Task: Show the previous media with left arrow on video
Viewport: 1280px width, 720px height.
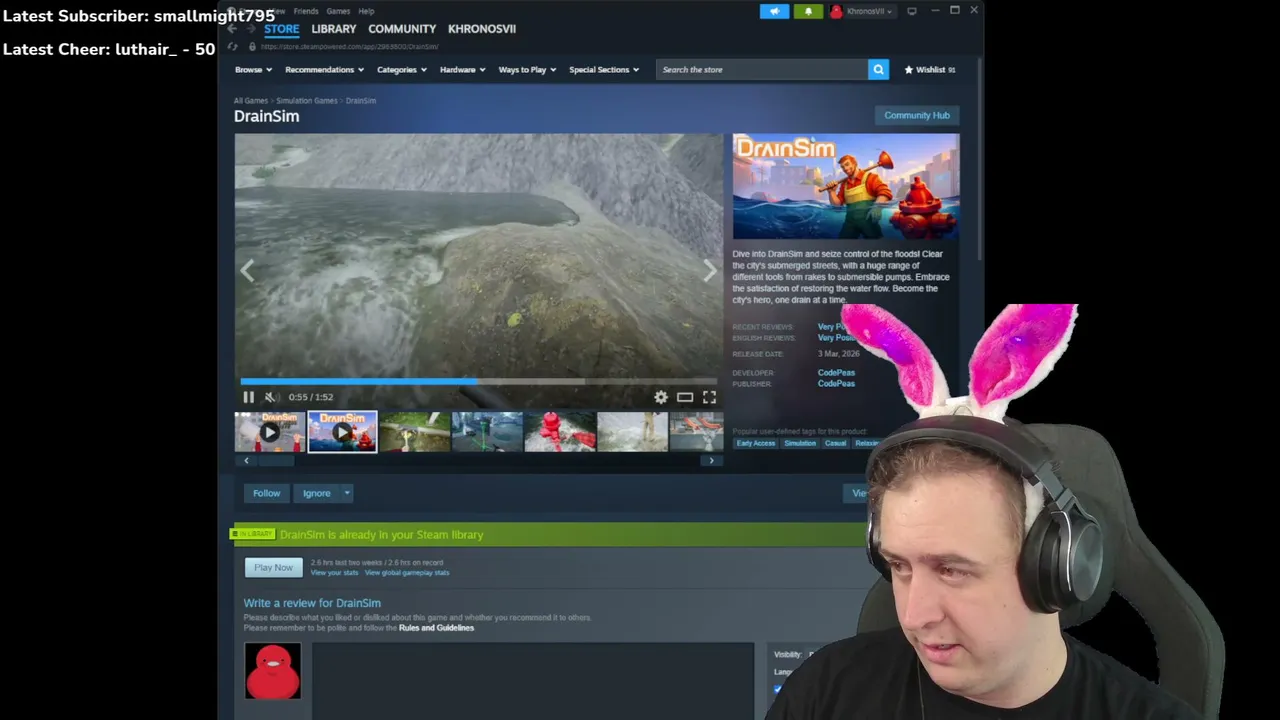Action: point(247,271)
